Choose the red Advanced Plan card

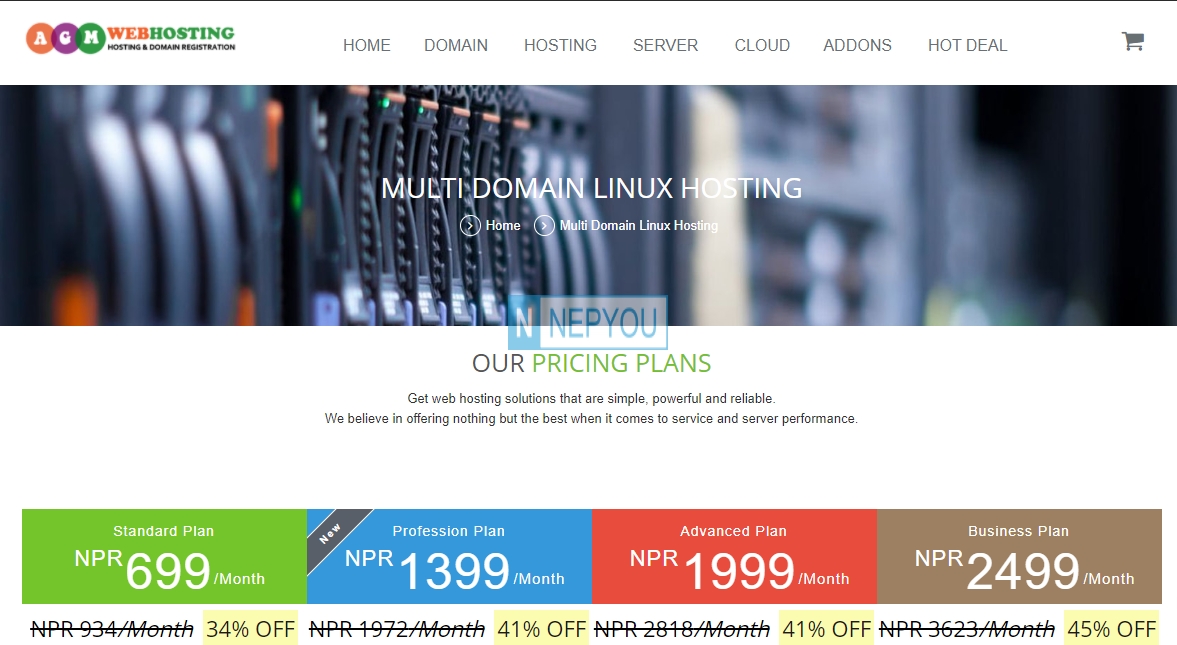[x=734, y=557]
